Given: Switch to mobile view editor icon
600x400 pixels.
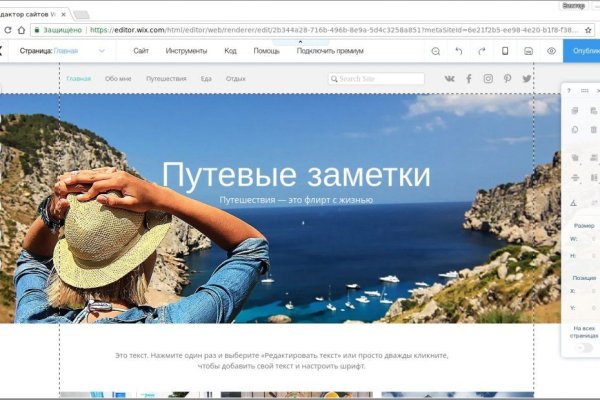Looking at the screenshot, I should [505, 51].
